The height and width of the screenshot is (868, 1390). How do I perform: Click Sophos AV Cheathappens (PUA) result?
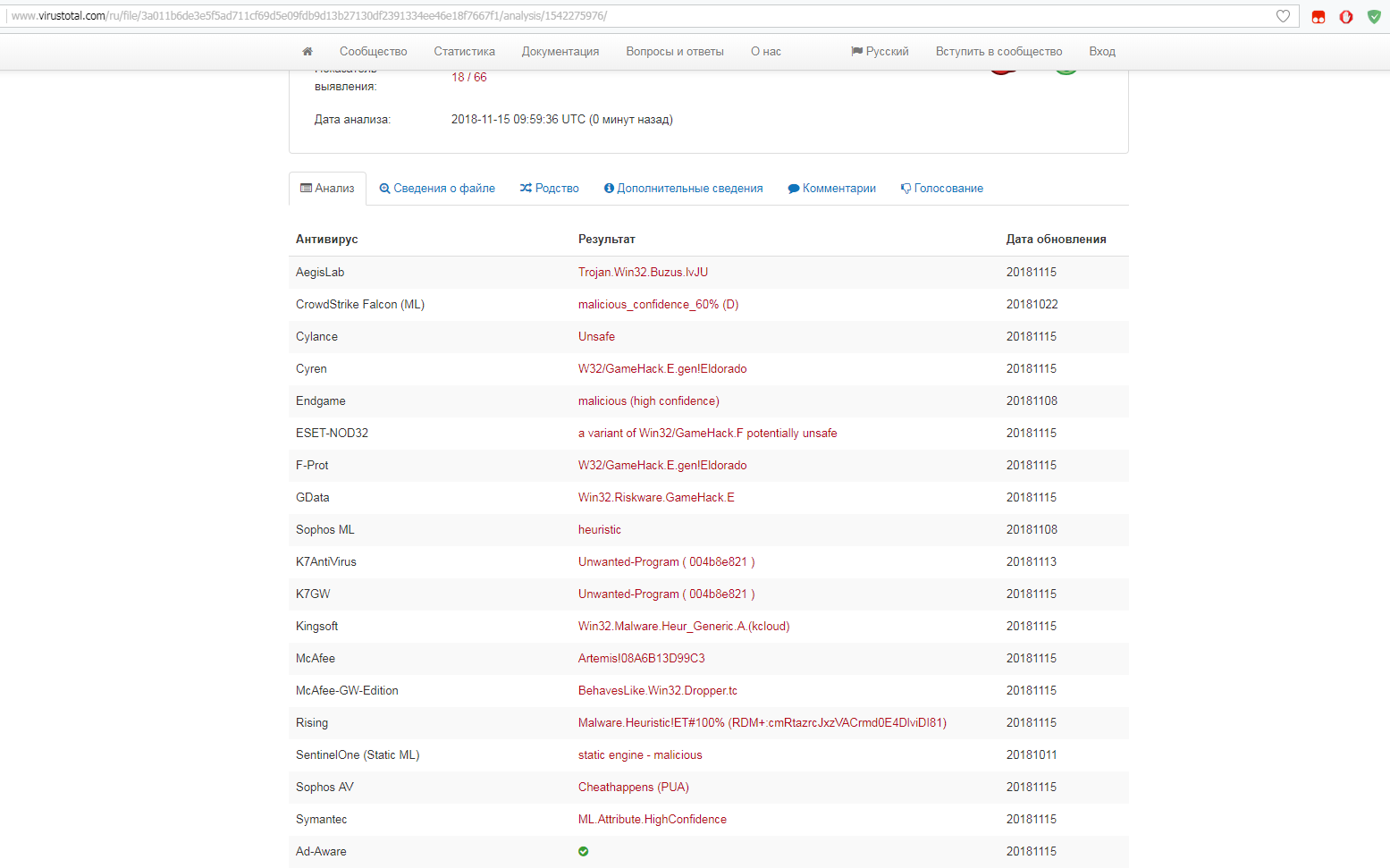pos(634,788)
